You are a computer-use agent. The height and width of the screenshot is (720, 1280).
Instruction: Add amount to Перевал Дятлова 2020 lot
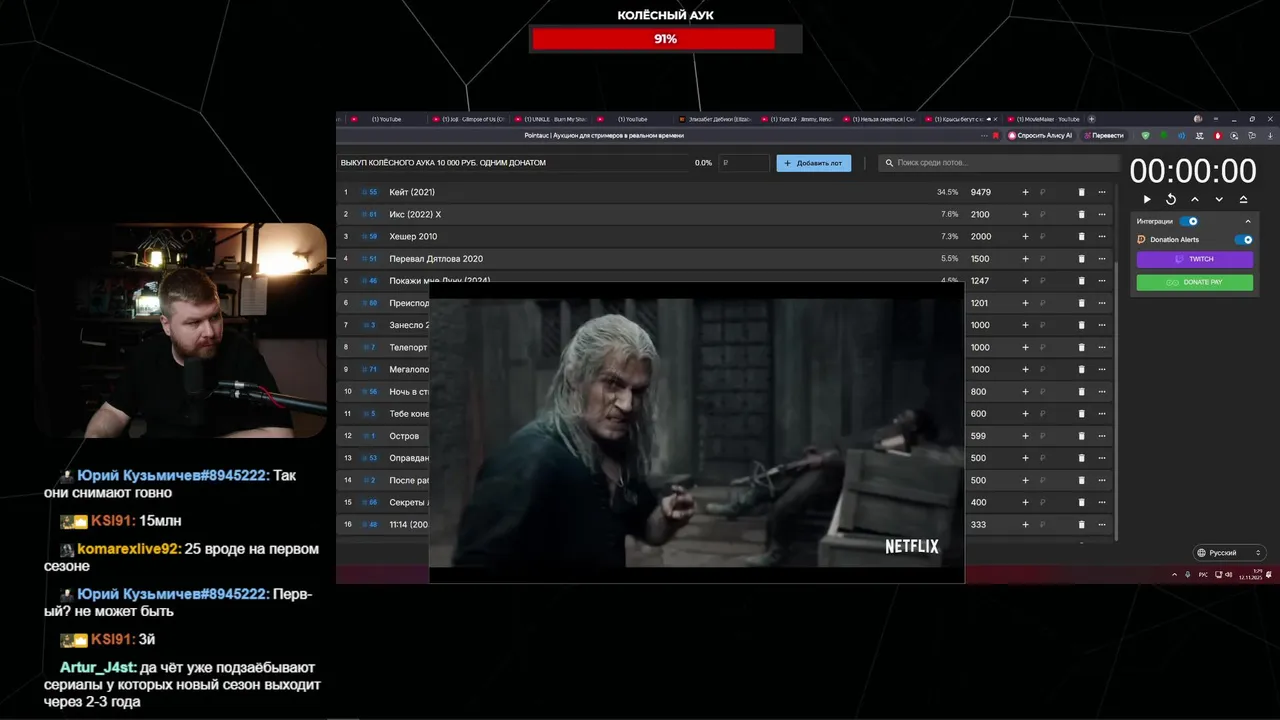coord(1025,259)
